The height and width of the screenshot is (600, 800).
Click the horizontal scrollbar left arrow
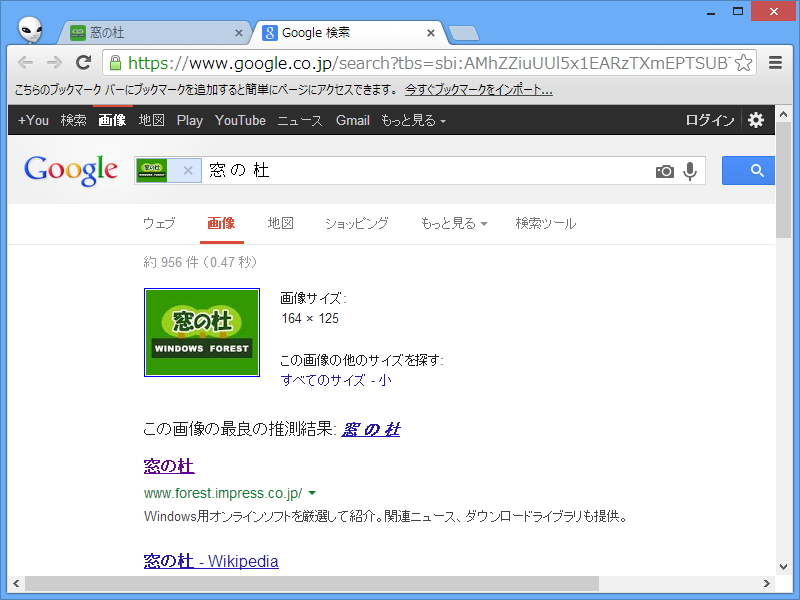pyautogui.click(x=16, y=583)
